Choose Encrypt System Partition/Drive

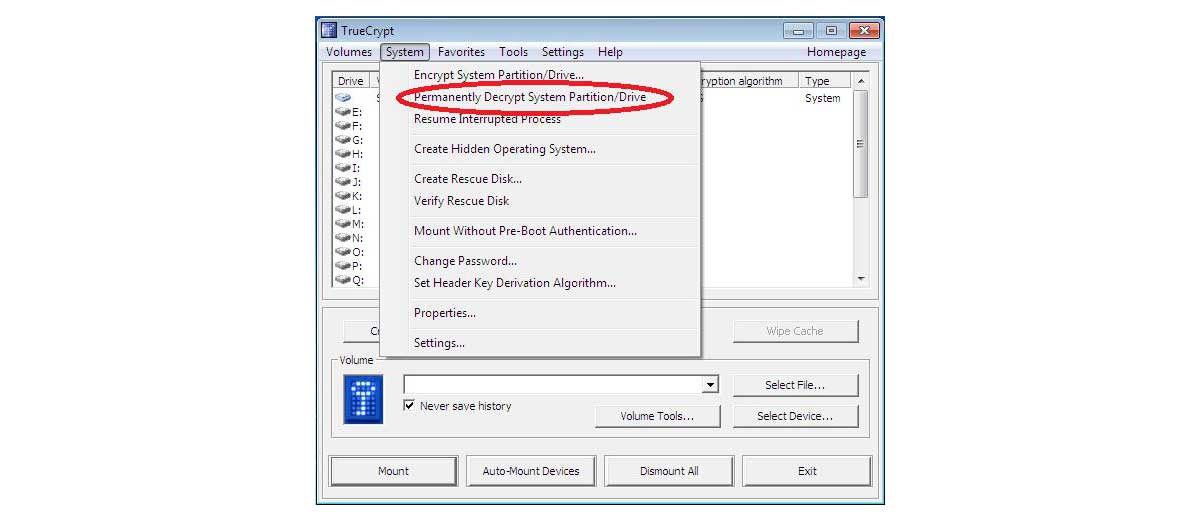[x=499, y=75]
